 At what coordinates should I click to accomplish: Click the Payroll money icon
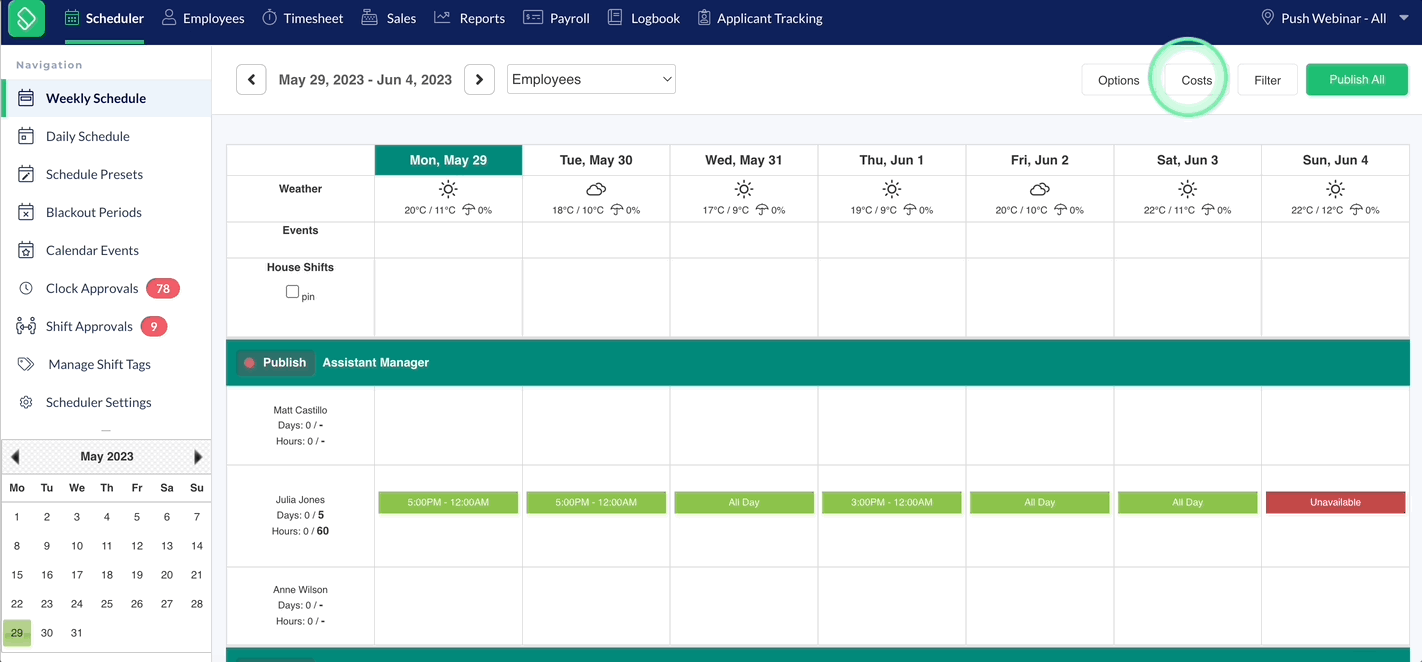click(533, 18)
